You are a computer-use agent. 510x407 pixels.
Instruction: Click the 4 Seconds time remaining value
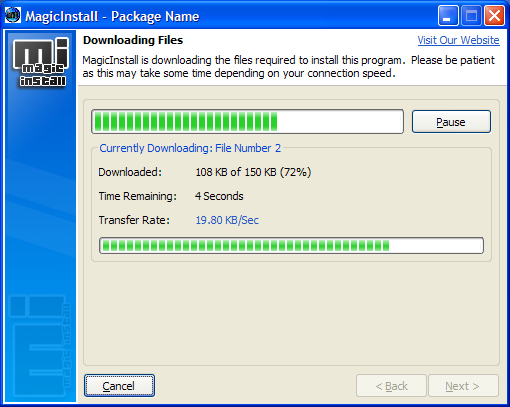[219, 196]
